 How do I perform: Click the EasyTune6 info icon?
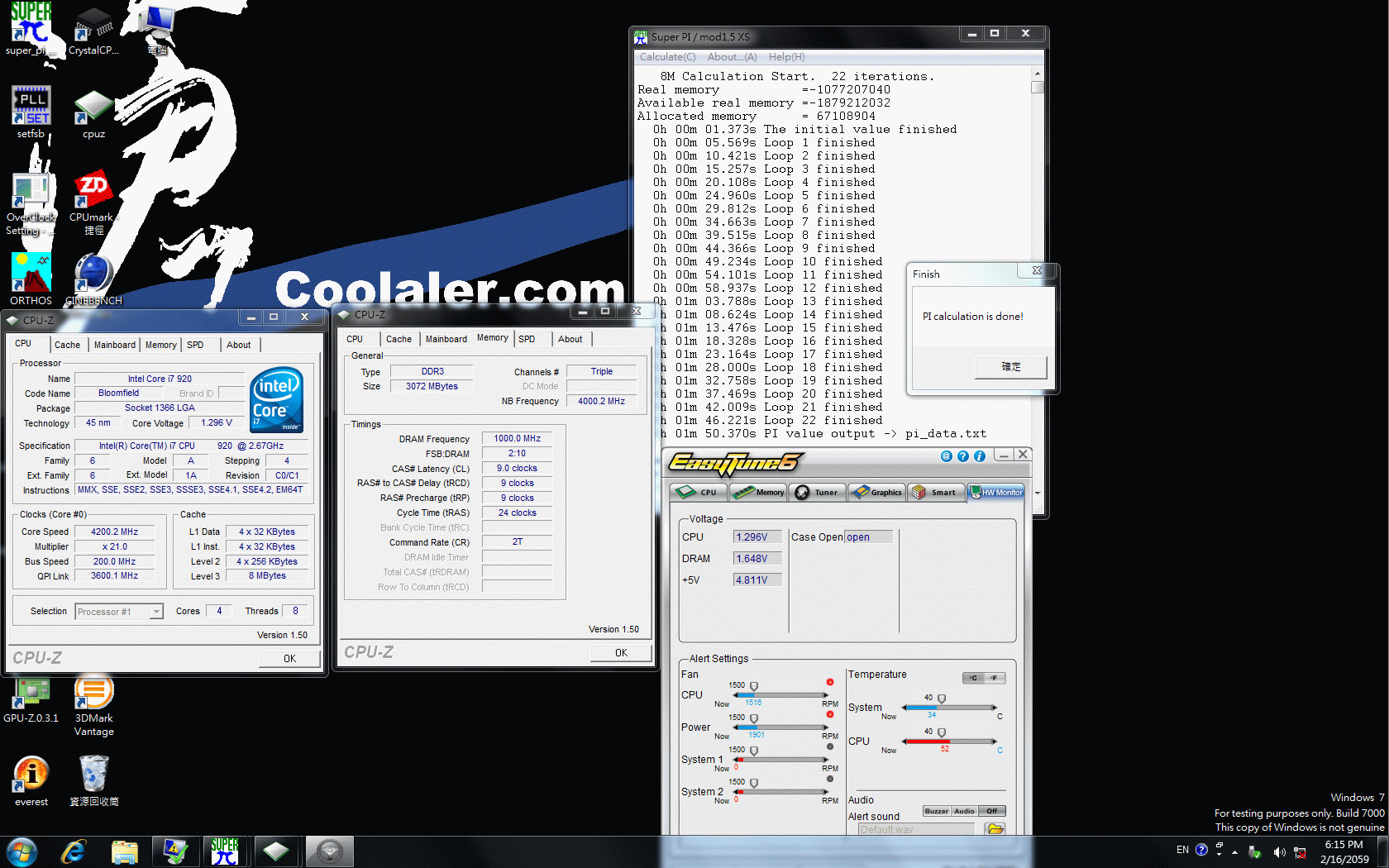point(980,456)
